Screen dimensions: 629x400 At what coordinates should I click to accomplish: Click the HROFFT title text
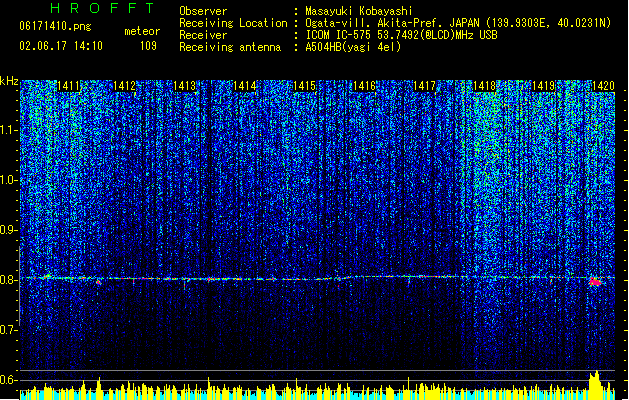(x=102, y=8)
